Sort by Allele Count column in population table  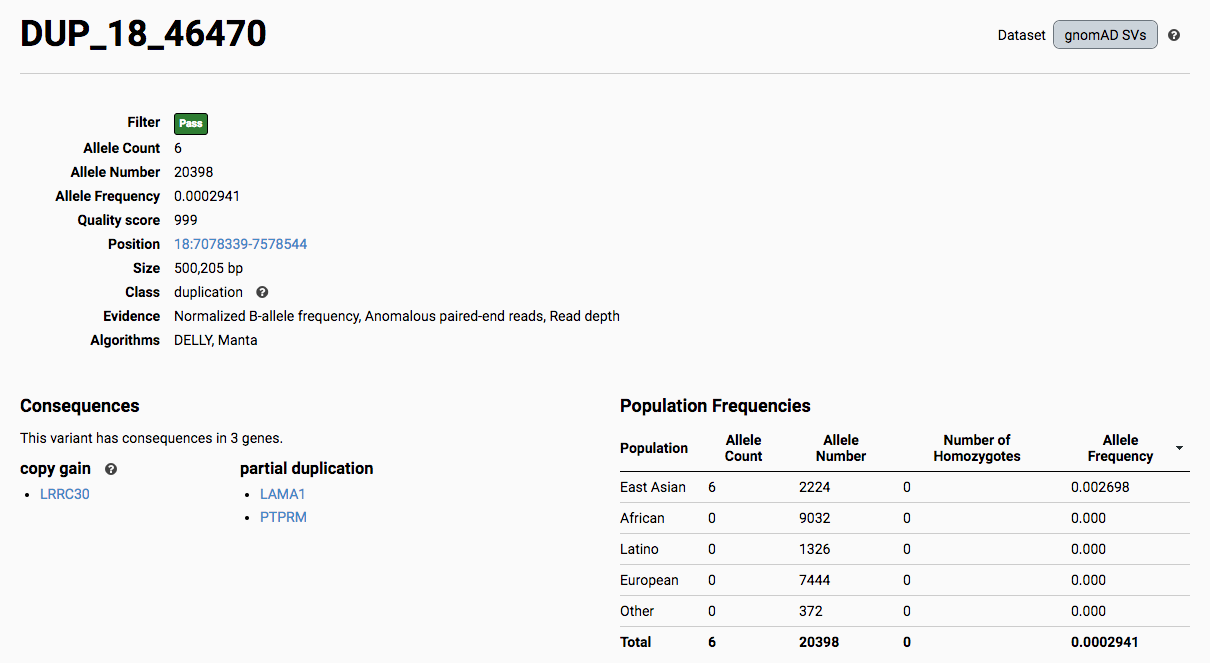tap(743, 448)
